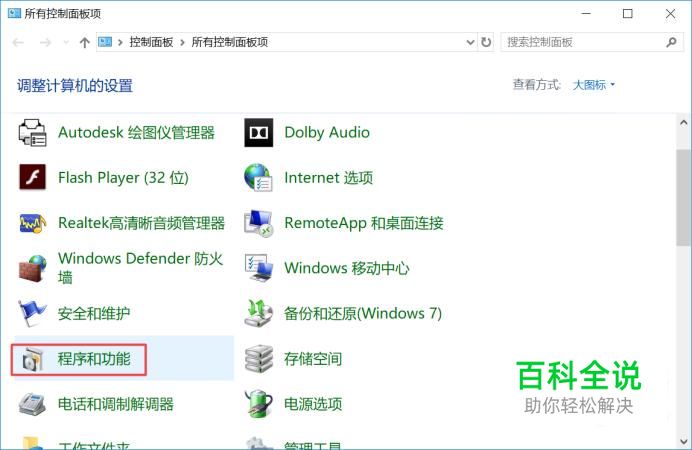Open the Flash Player (32 位) icon
Viewport: 692px width, 450px height.
32,177
